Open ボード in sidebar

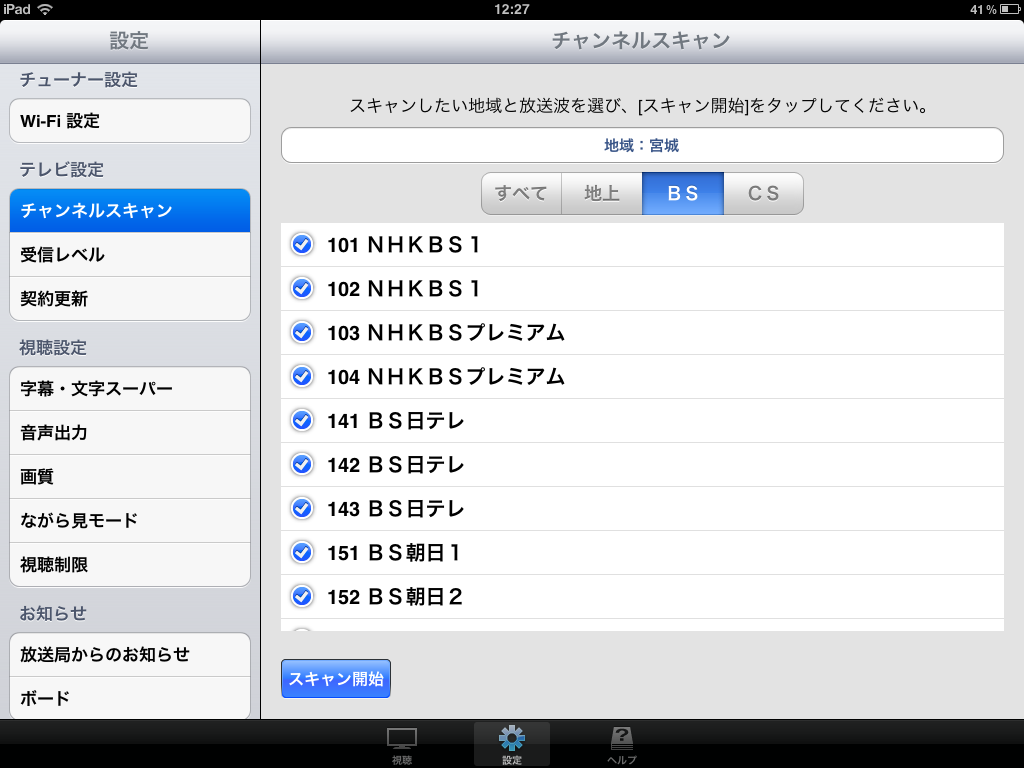coord(130,698)
